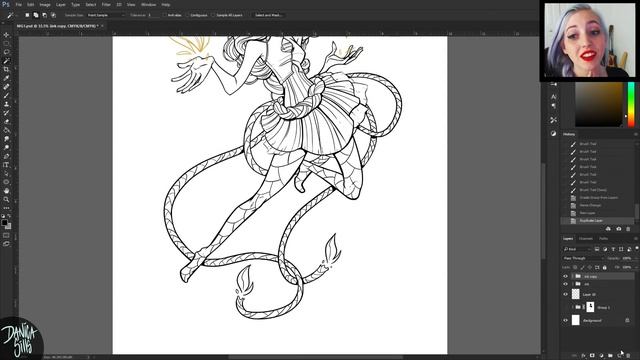Select the Type tool
Image resolution: width=640 pixels, height=360 pixels.
coord(6,165)
